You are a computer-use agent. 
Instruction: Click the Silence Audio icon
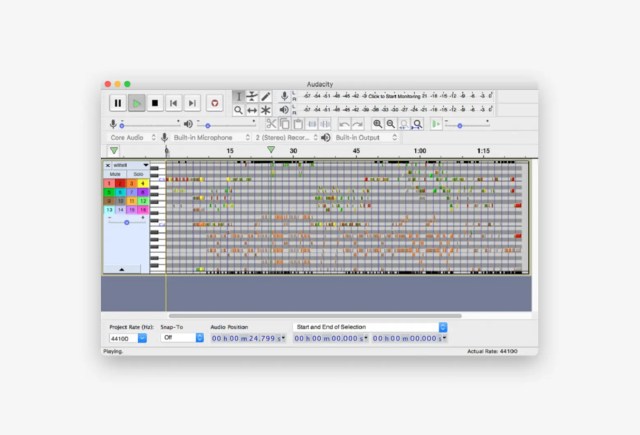[x=325, y=124]
